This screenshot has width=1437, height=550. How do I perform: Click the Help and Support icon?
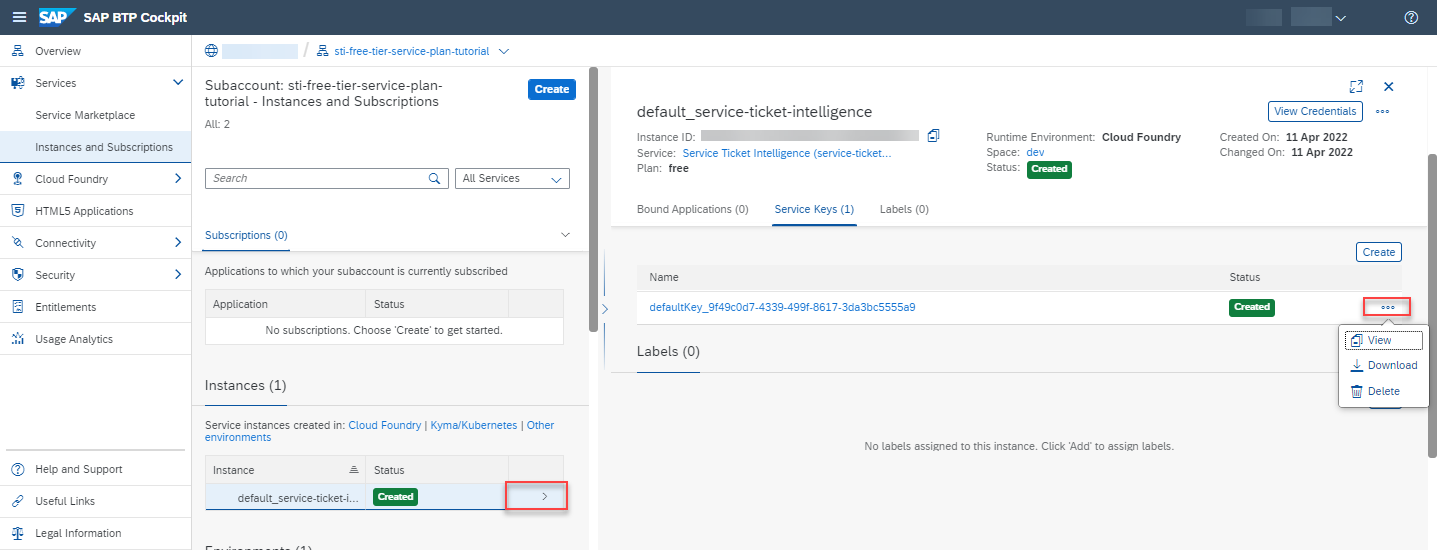click(x=17, y=469)
